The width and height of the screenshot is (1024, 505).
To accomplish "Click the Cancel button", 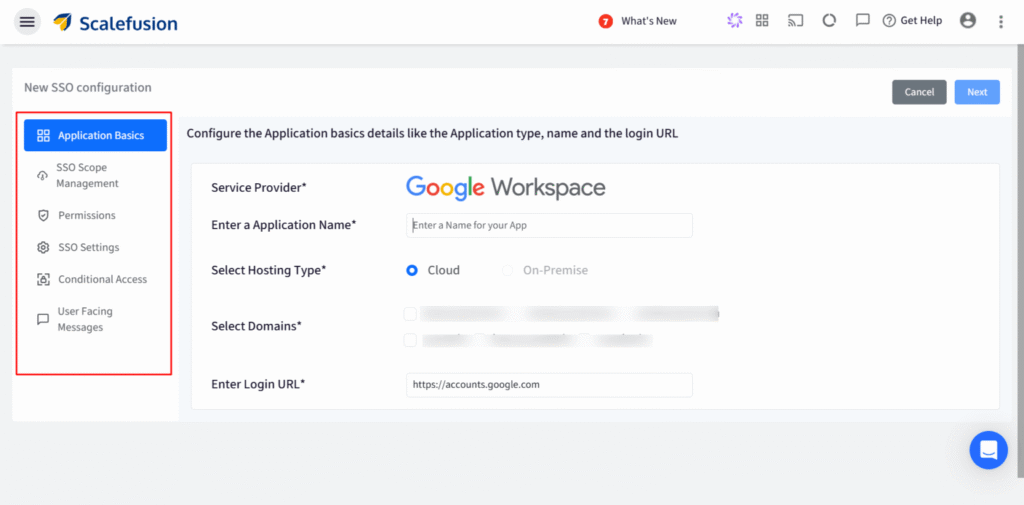I will pos(919,92).
